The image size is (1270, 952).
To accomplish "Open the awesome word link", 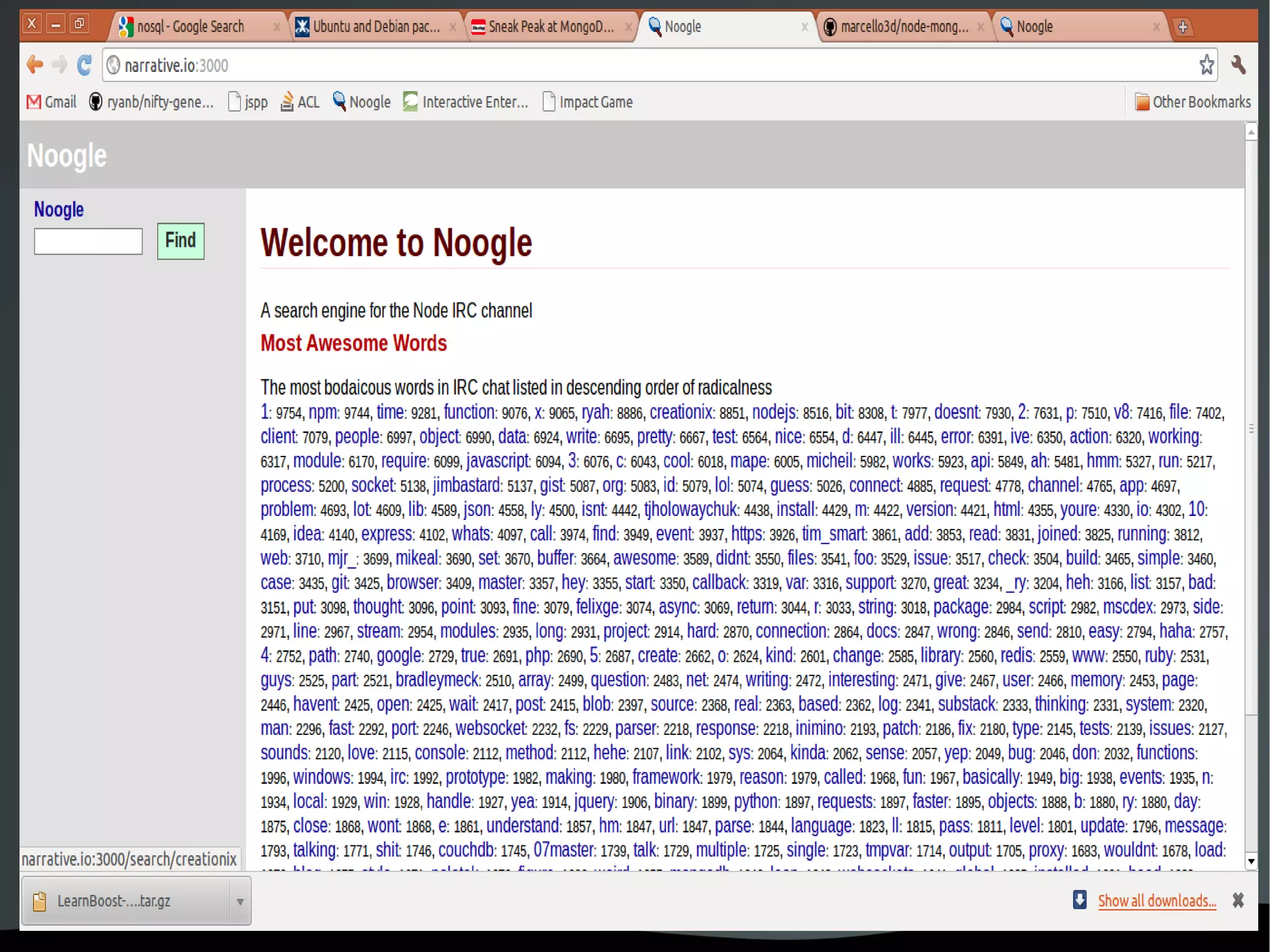I will (x=645, y=558).
